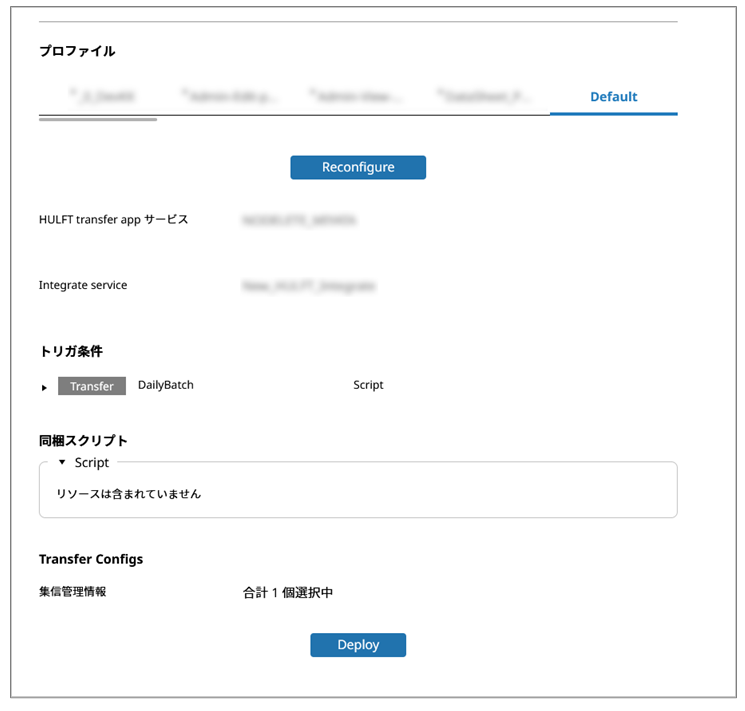This screenshot has height=711, width=745.
Task: Click the Reconfigure button
Action: pos(358,167)
